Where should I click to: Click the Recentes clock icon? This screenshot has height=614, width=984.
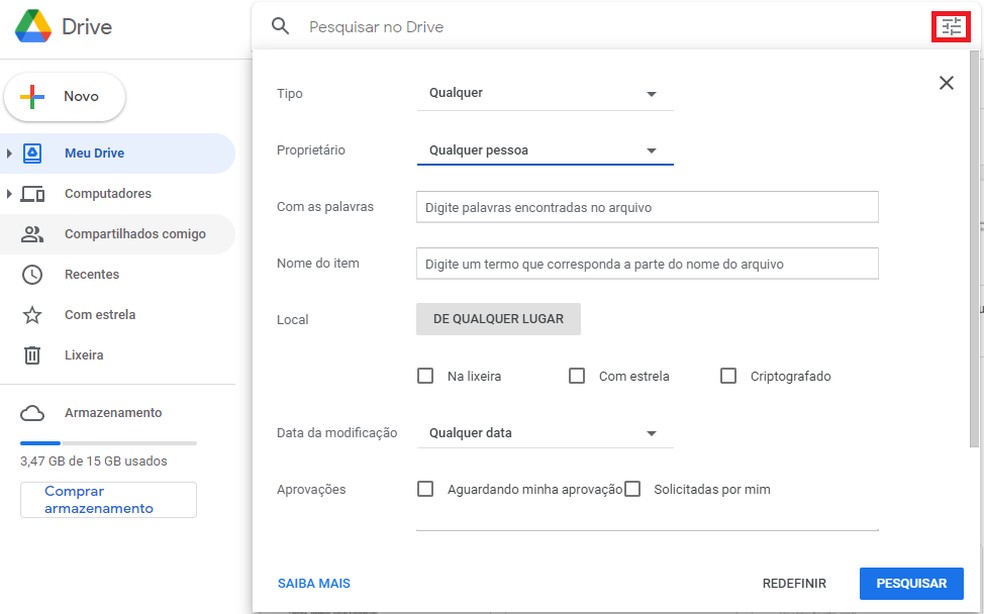pos(32,274)
